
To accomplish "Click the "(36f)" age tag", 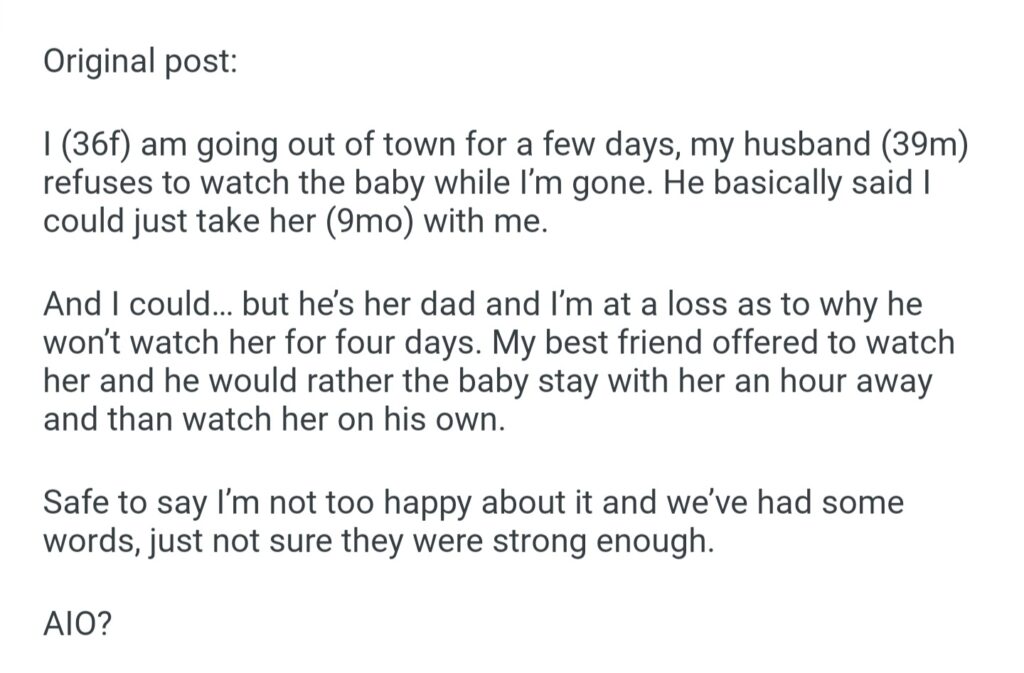I will coord(98,146).
